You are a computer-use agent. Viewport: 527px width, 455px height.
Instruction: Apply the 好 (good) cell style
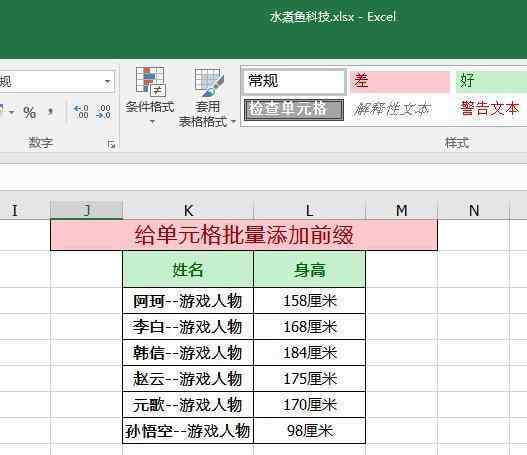click(491, 81)
